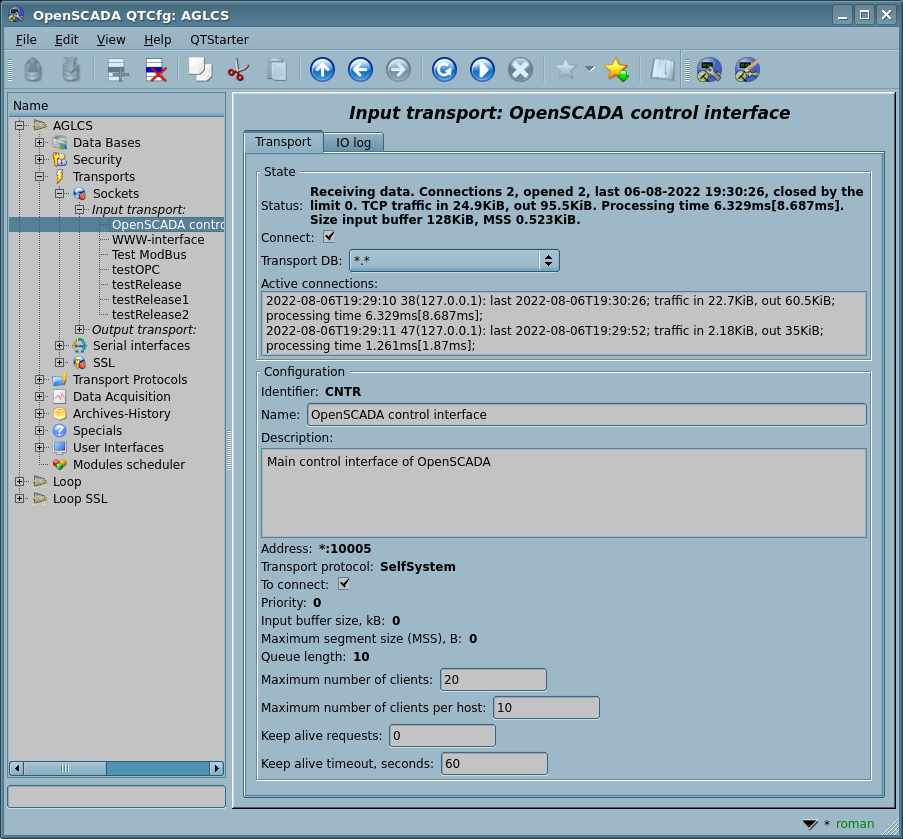Expand the Serial interfaces node
Viewport: 903px width, 839px height.
tap(59, 346)
